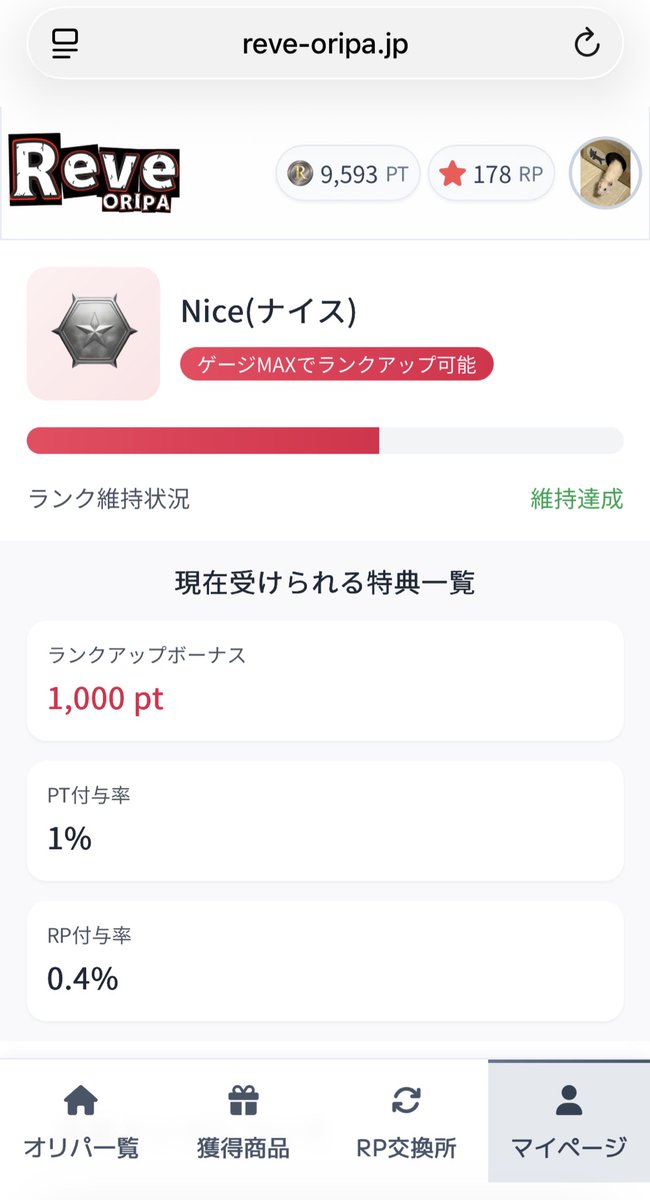Click the red rank progress gauge
Screen dimensions: 650x1200
click(x=325, y=441)
